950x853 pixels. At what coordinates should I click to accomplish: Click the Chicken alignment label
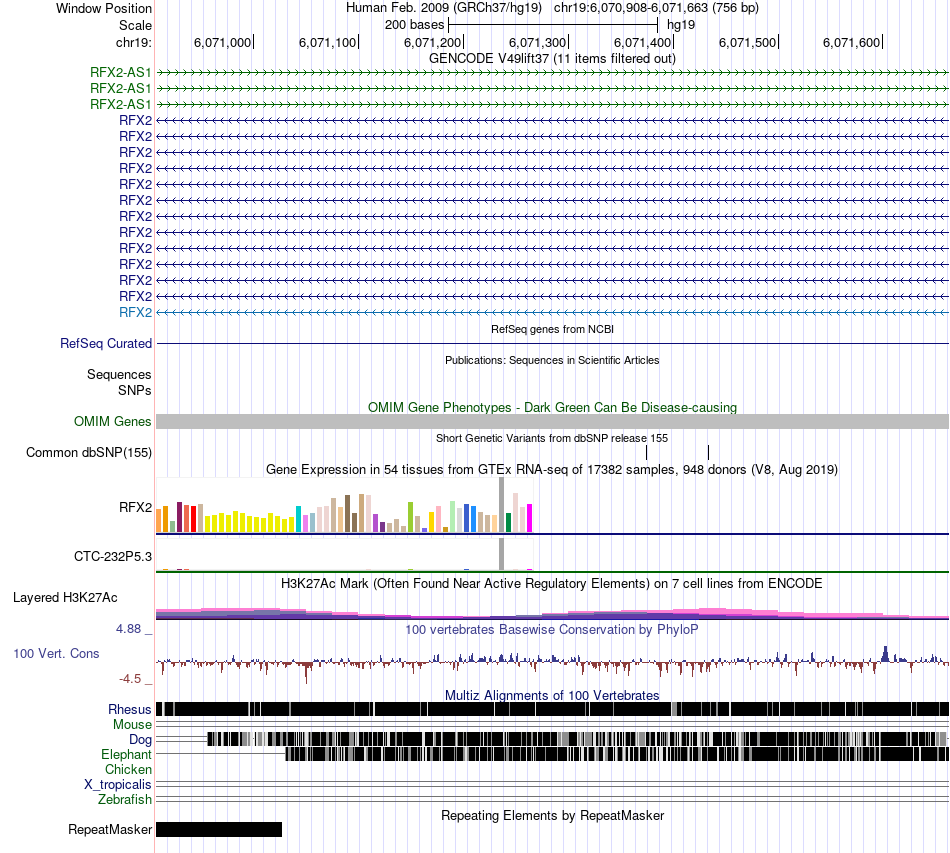[x=128, y=769]
